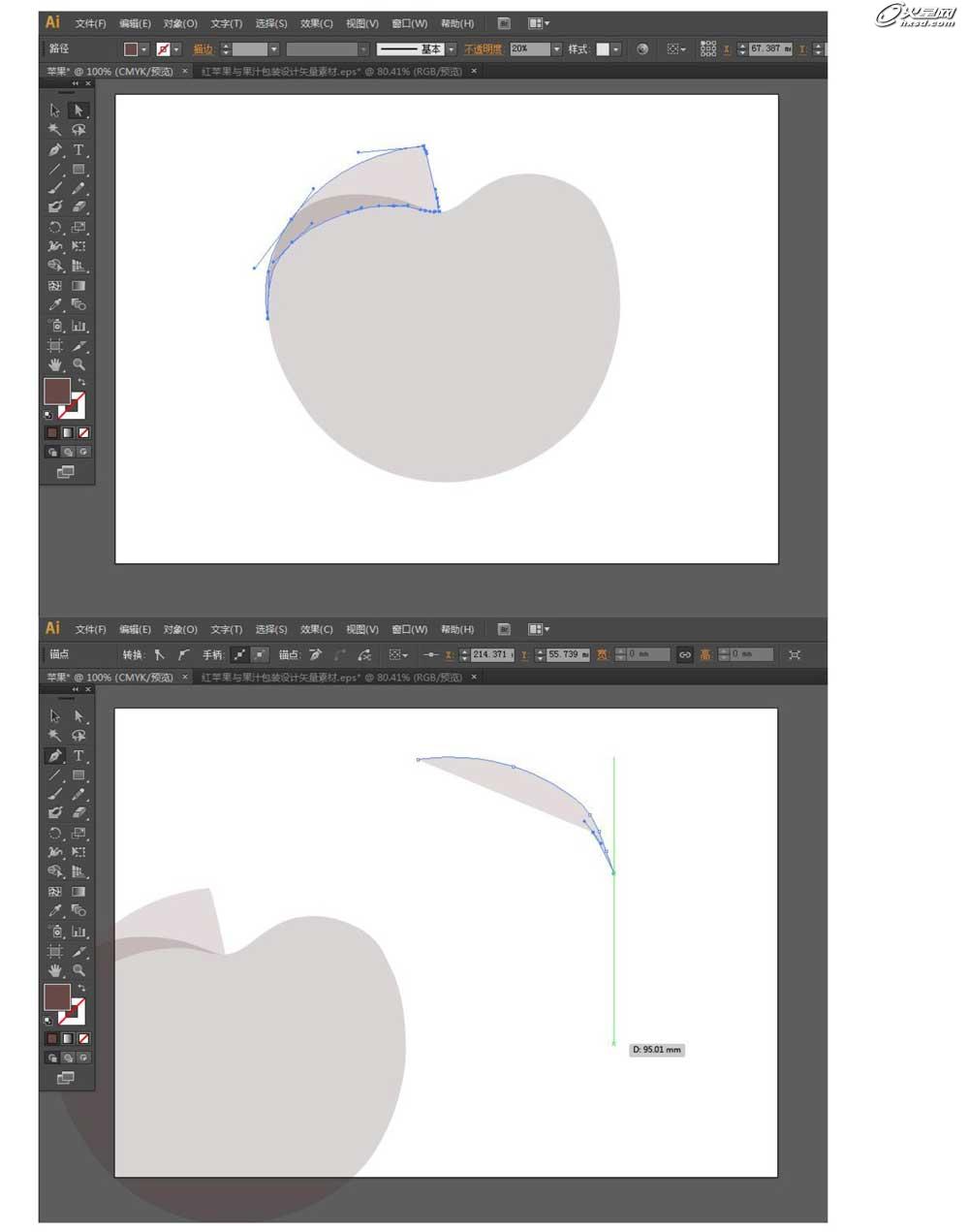Screen dimensions: 969x1232
Task: Toggle the constrain width and height link
Action: (x=684, y=655)
